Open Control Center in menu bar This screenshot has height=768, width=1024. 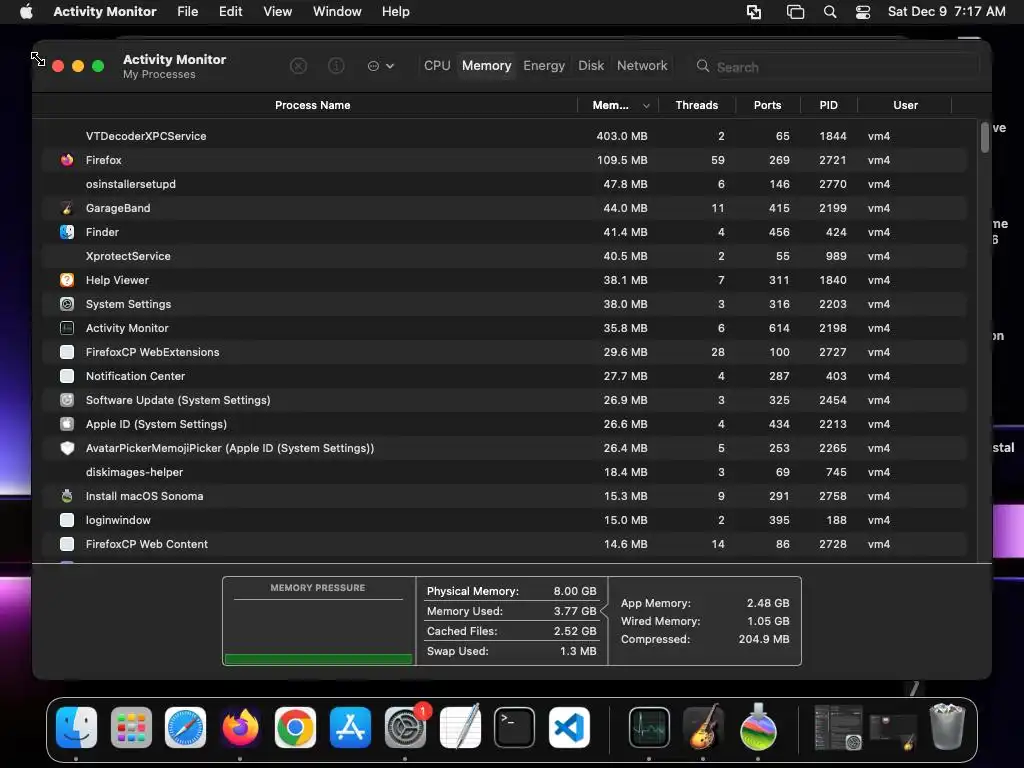[x=863, y=12]
